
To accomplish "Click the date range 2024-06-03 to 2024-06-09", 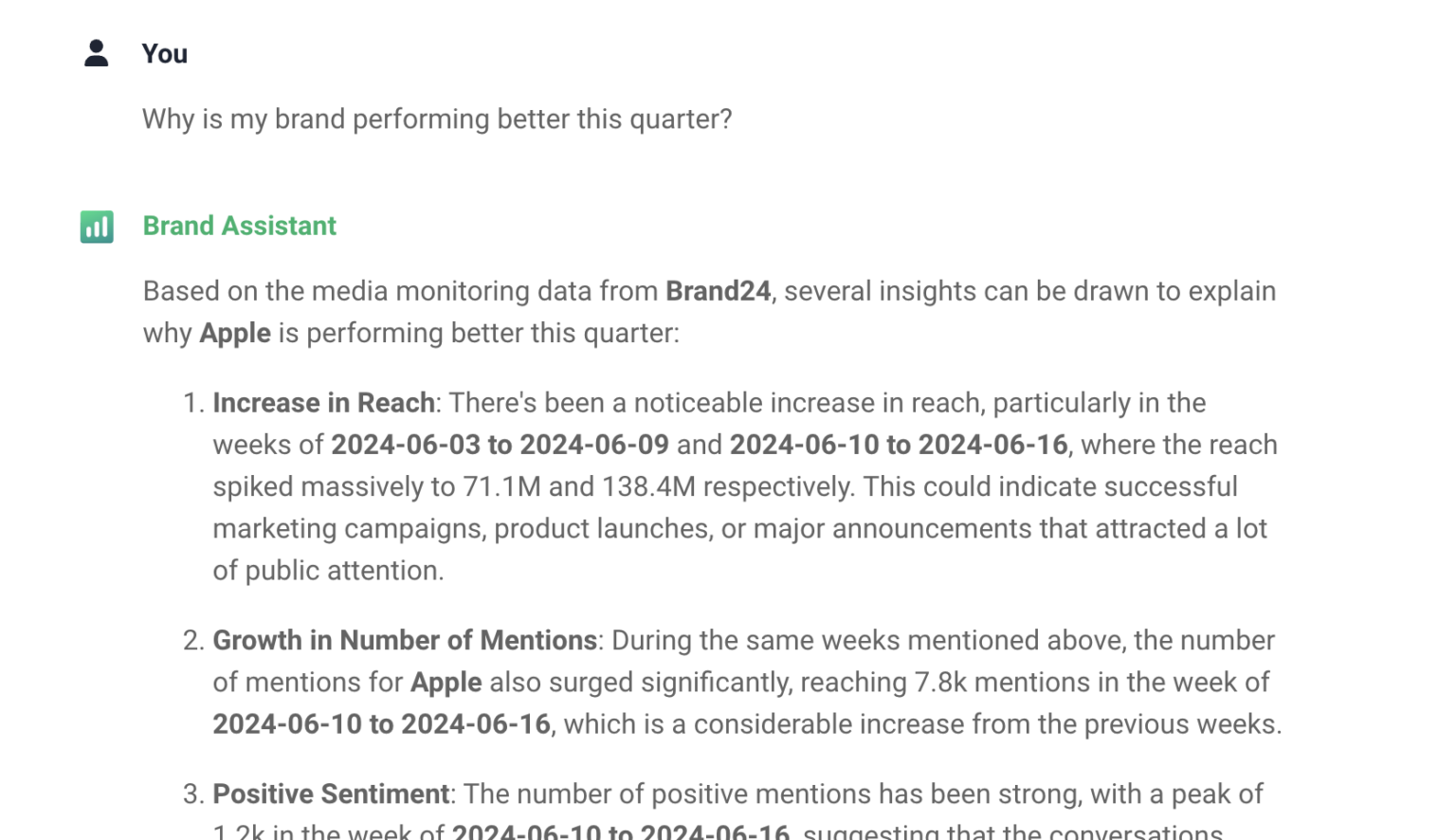I will 500,445.
